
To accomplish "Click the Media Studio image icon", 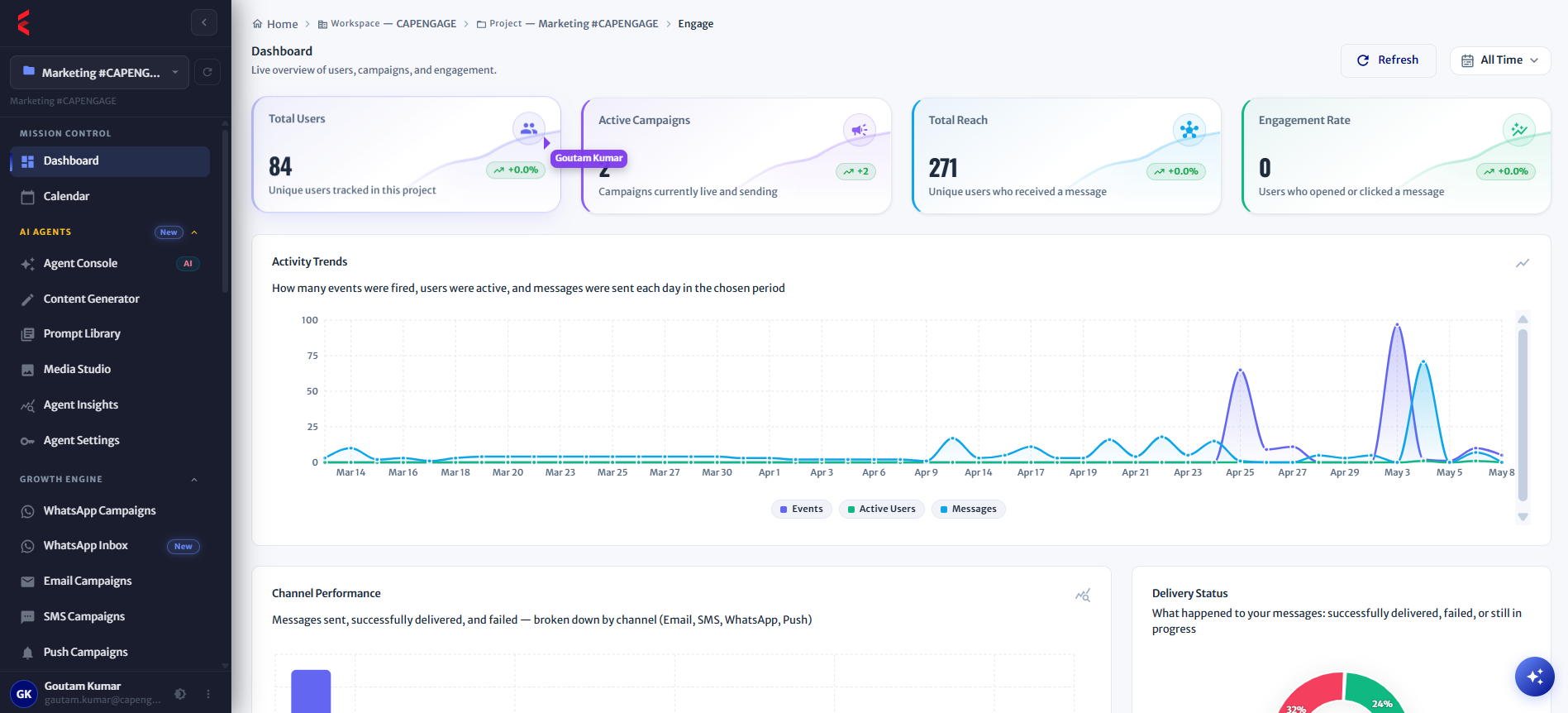I will pyautogui.click(x=27, y=370).
